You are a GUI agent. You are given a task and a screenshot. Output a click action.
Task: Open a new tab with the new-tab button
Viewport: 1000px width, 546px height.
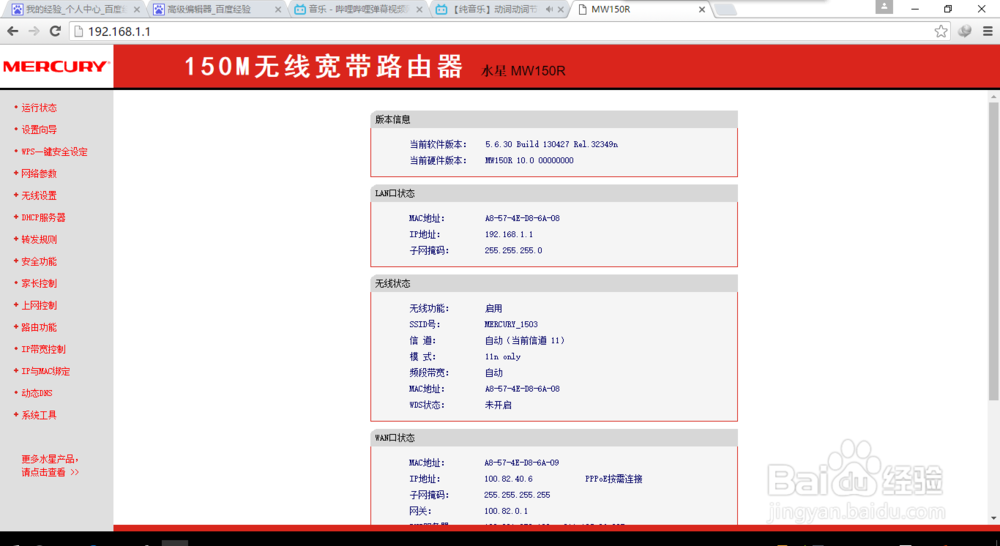point(725,10)
